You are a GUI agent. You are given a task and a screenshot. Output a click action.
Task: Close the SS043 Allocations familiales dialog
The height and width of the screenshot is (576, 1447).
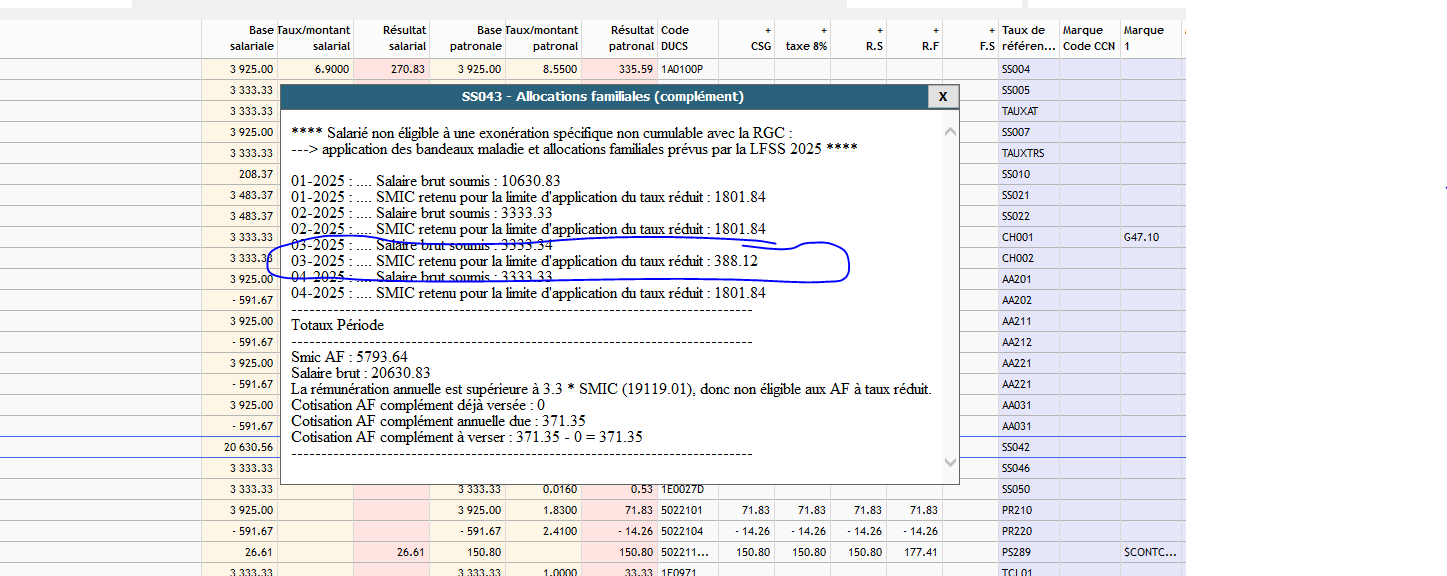[x=942, y=97]
